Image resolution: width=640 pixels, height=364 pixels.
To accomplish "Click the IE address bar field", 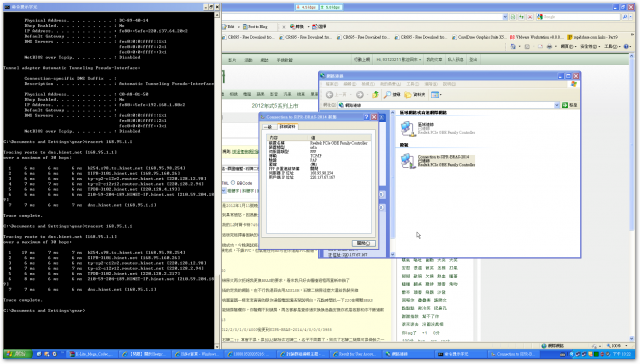I will point(362,17).
